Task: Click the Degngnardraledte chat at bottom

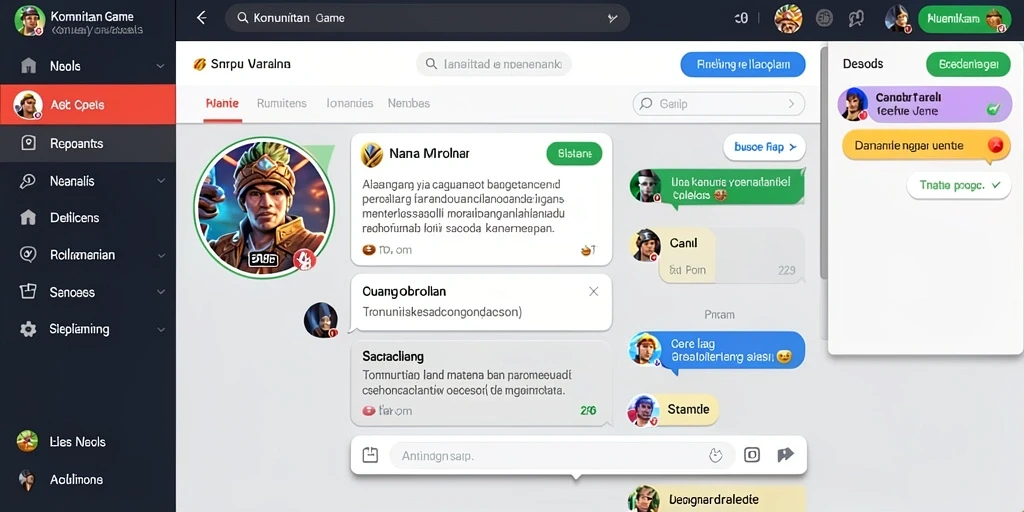Action: 715,499
